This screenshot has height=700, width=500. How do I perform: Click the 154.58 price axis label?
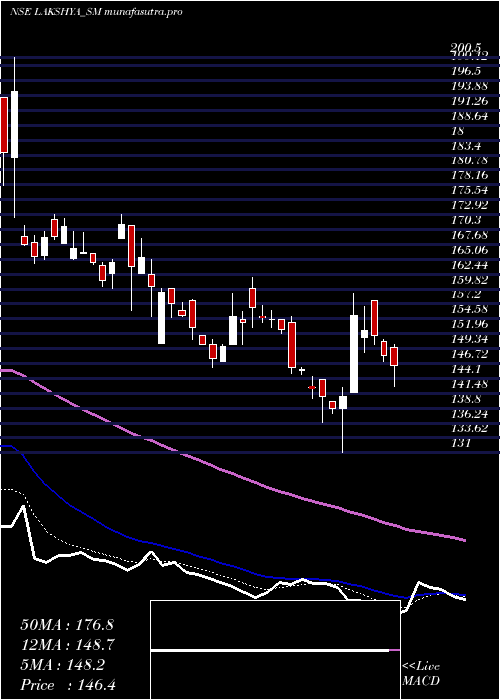pos(470,309)
